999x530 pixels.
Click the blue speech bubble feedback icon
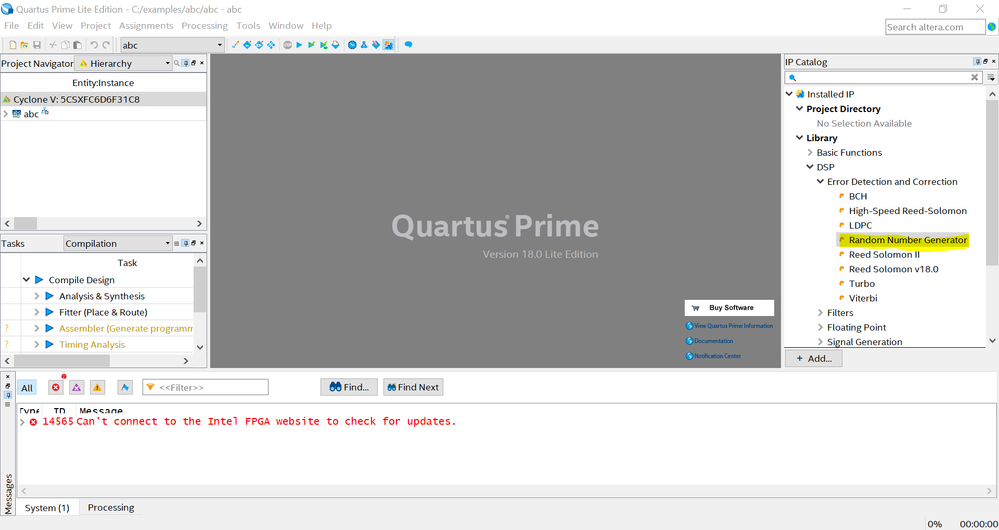(408, 45)
